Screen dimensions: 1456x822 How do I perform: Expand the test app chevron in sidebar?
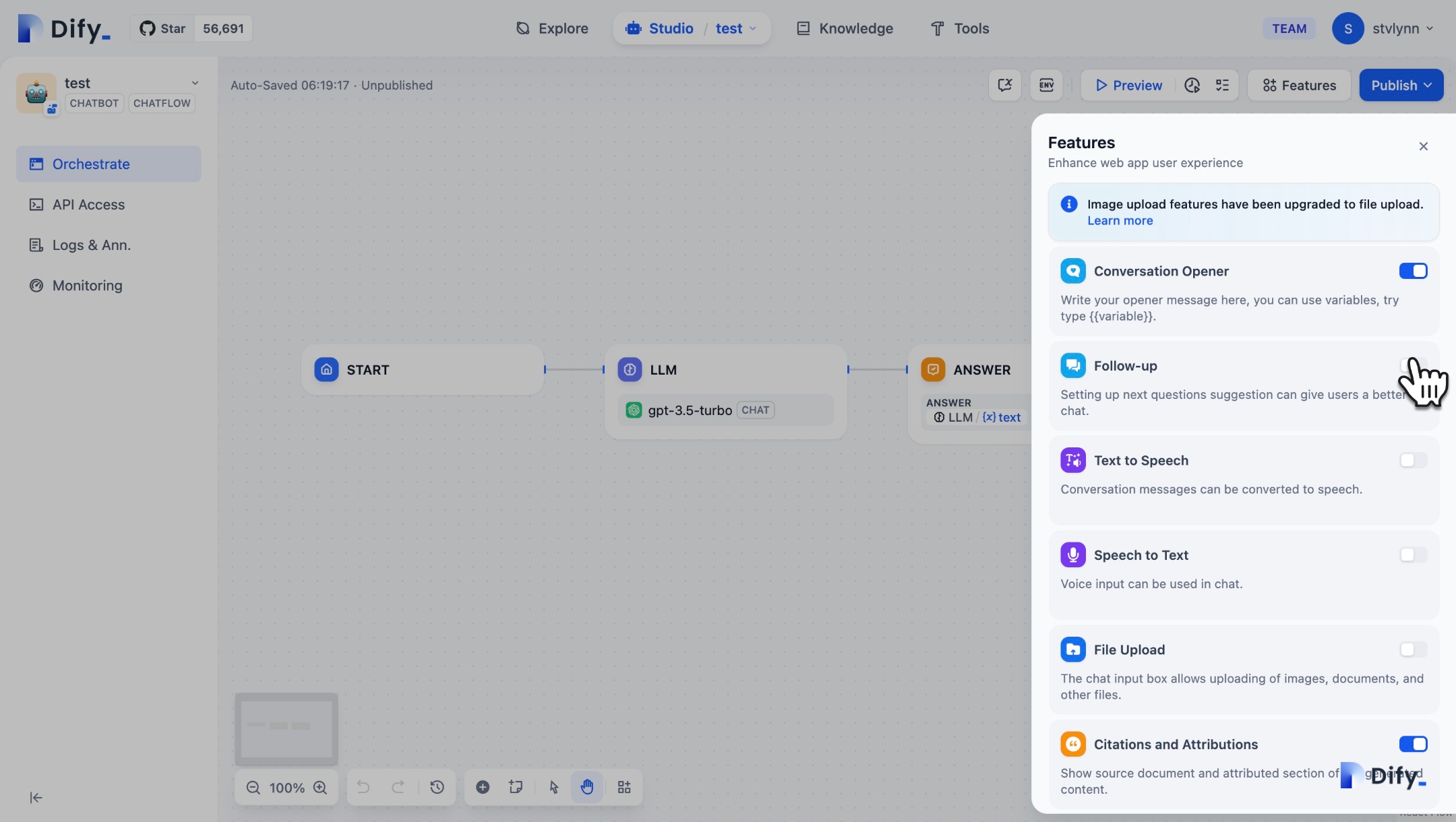coord(195,83)
